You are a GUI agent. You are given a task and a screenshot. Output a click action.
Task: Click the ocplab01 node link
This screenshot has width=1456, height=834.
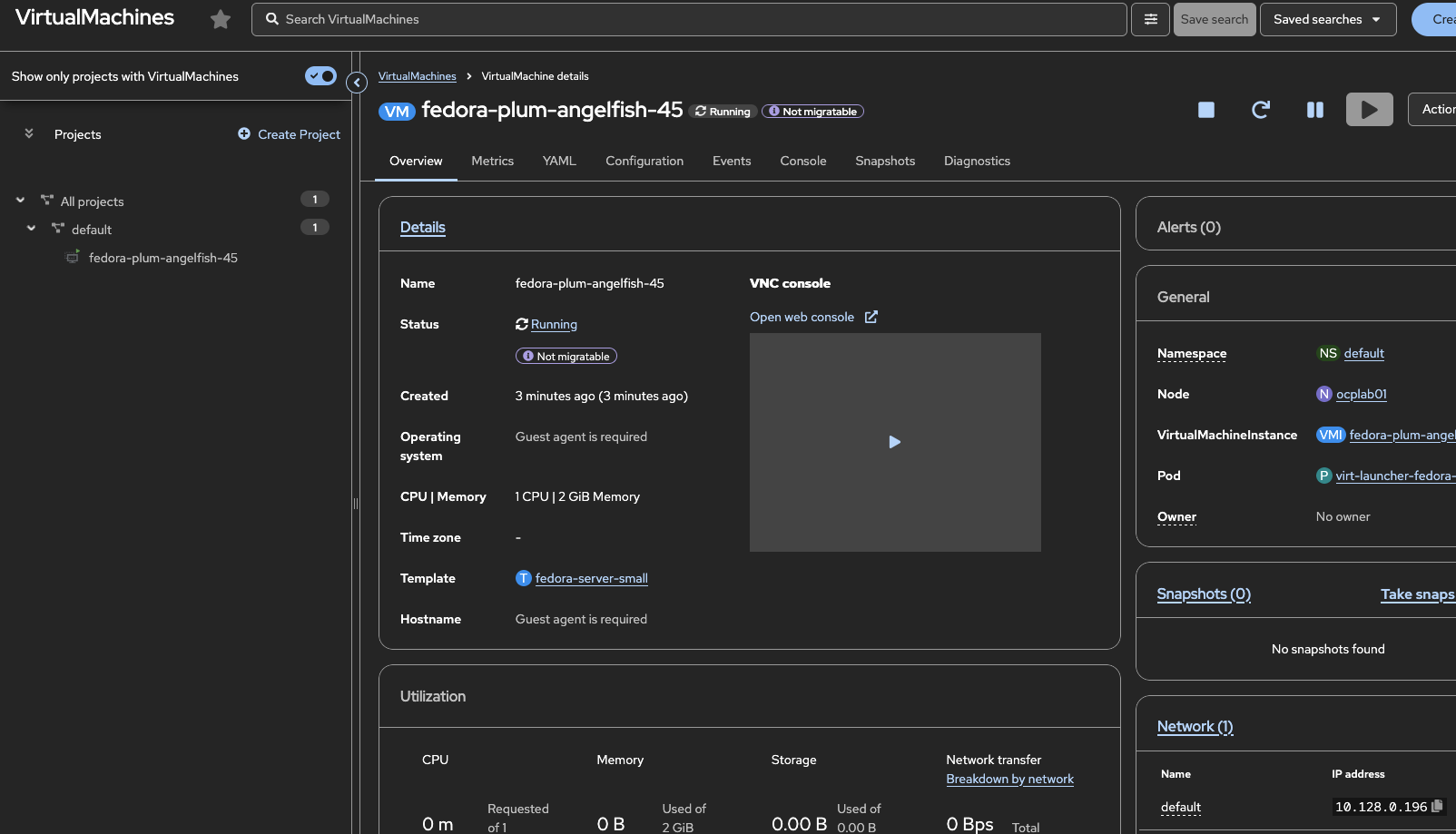pyautogui.click(x=1362, y=394)
